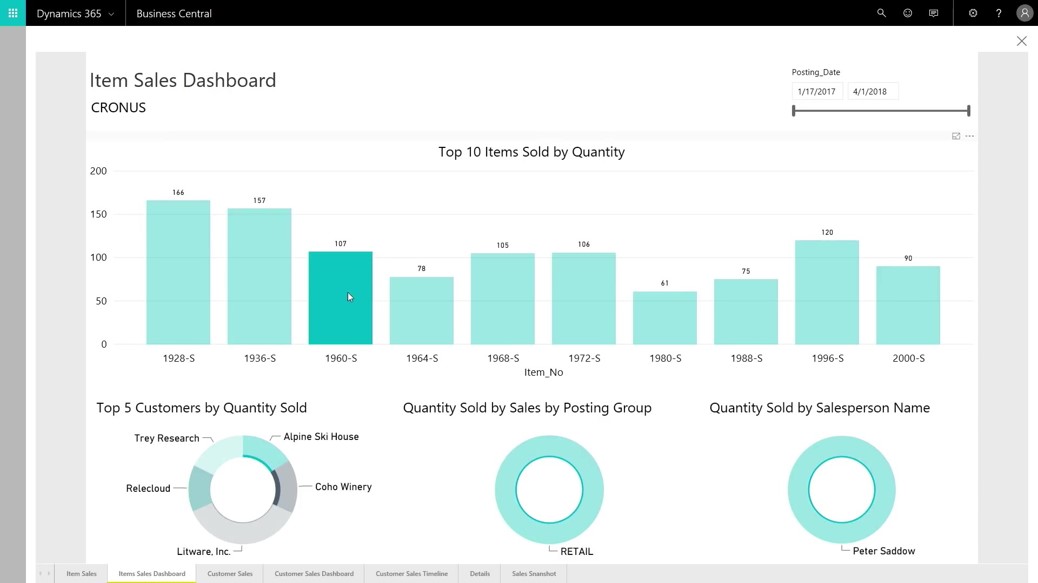
Task: Click the Posting_Date slider's left handle
Action: click(x=794, y=111)
